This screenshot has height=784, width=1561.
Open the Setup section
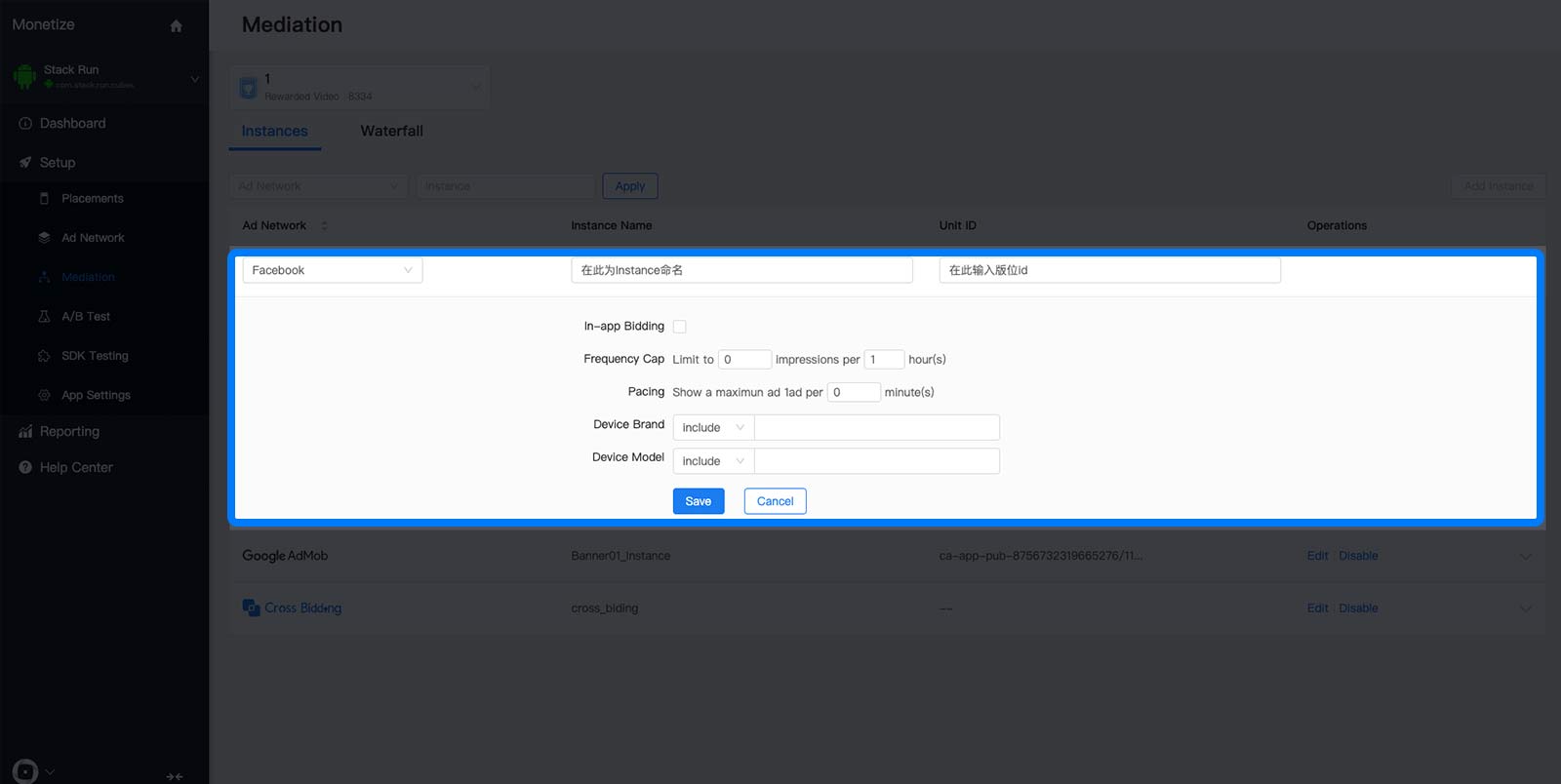58,162
